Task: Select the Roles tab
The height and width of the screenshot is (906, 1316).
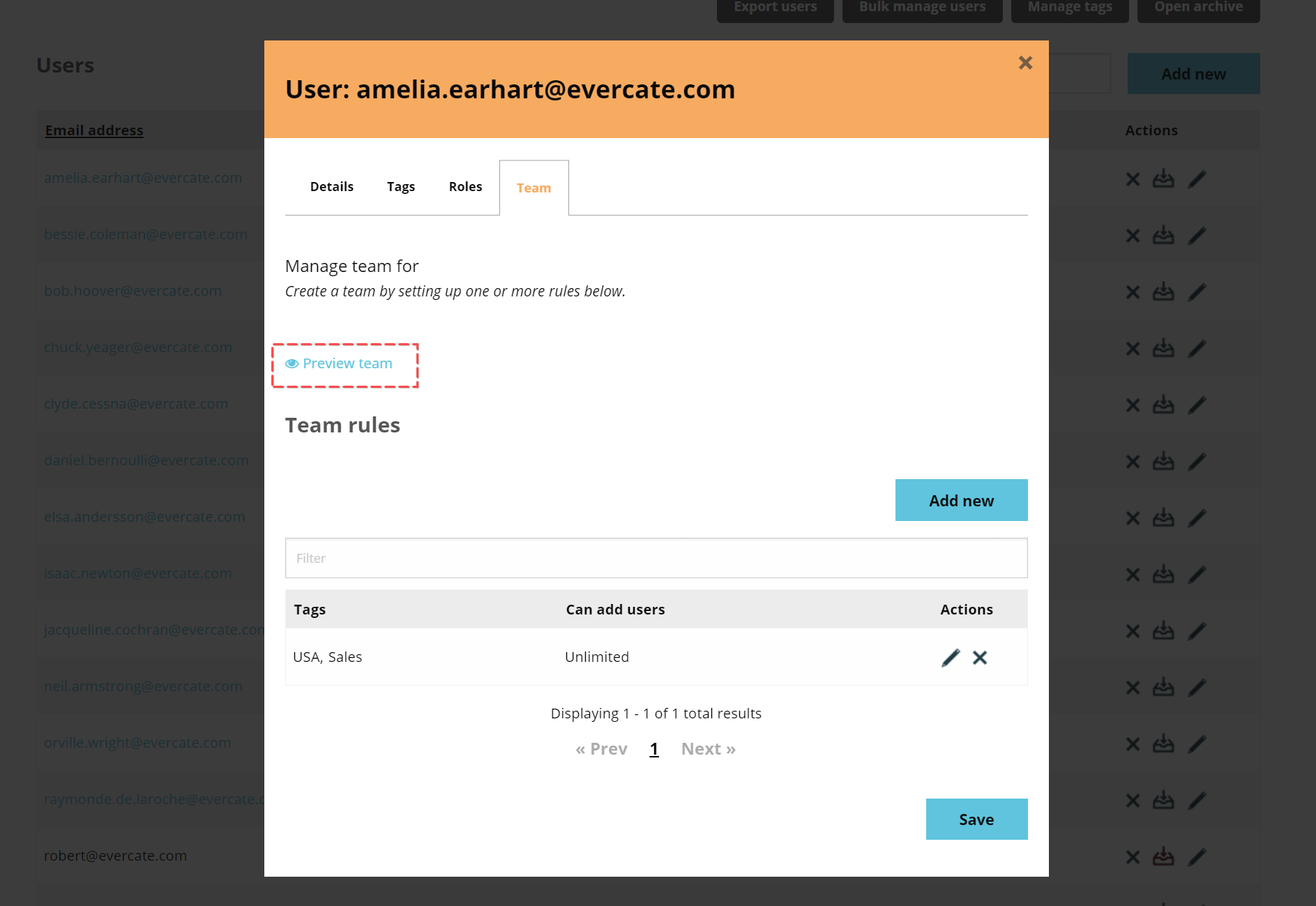Action: (x=465, y=187)
